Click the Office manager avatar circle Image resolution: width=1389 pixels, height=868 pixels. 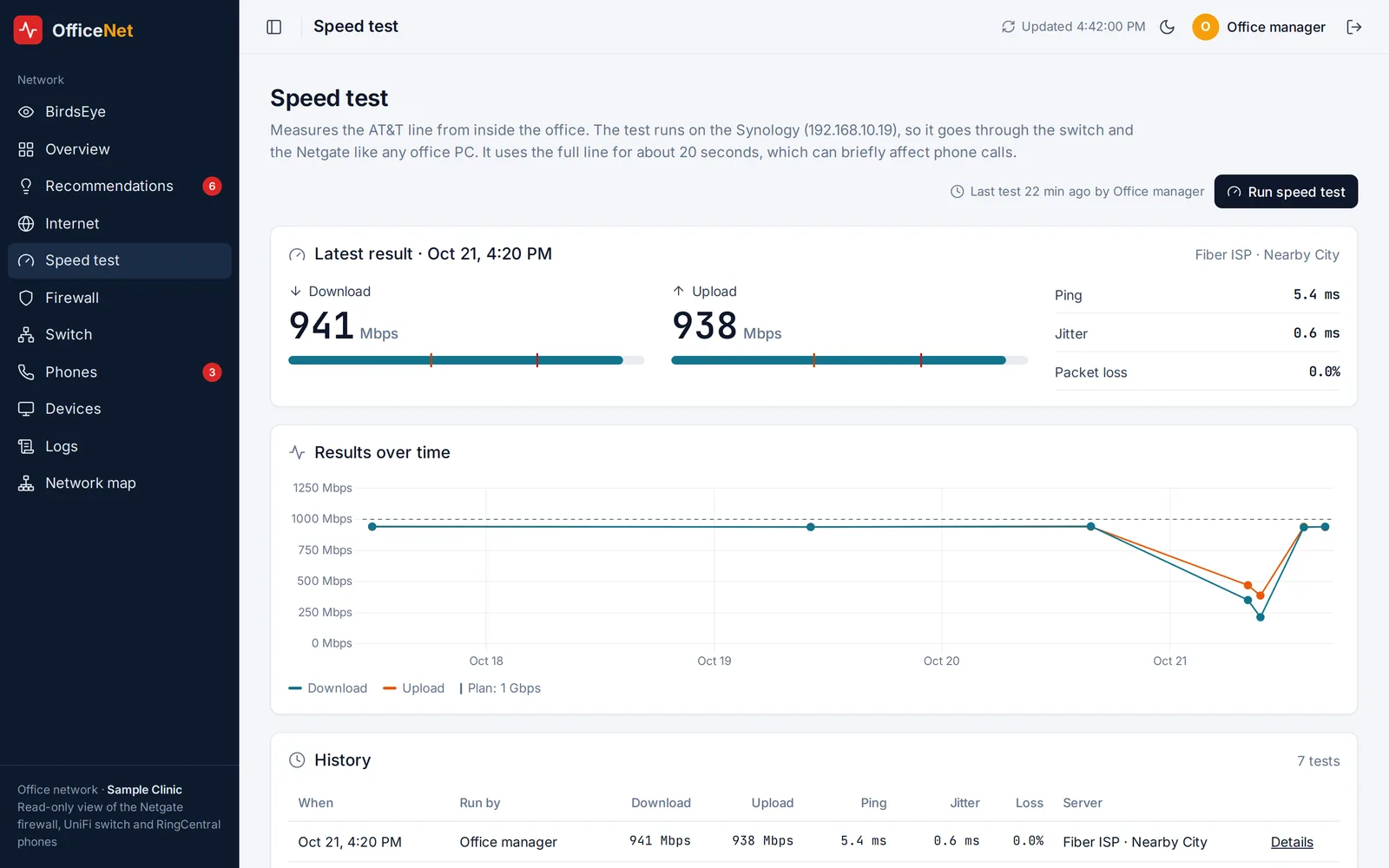pyautogui.click(x=1205, y=27)
